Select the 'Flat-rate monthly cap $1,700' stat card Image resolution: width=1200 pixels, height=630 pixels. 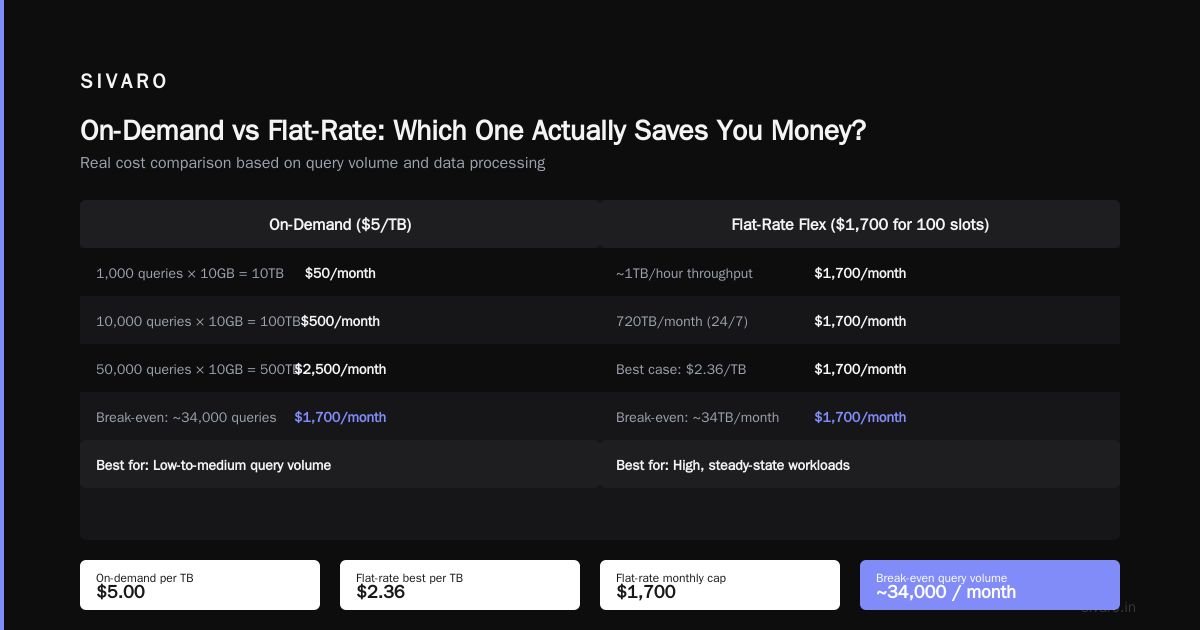pyautogui.click(x=720, y=585)
